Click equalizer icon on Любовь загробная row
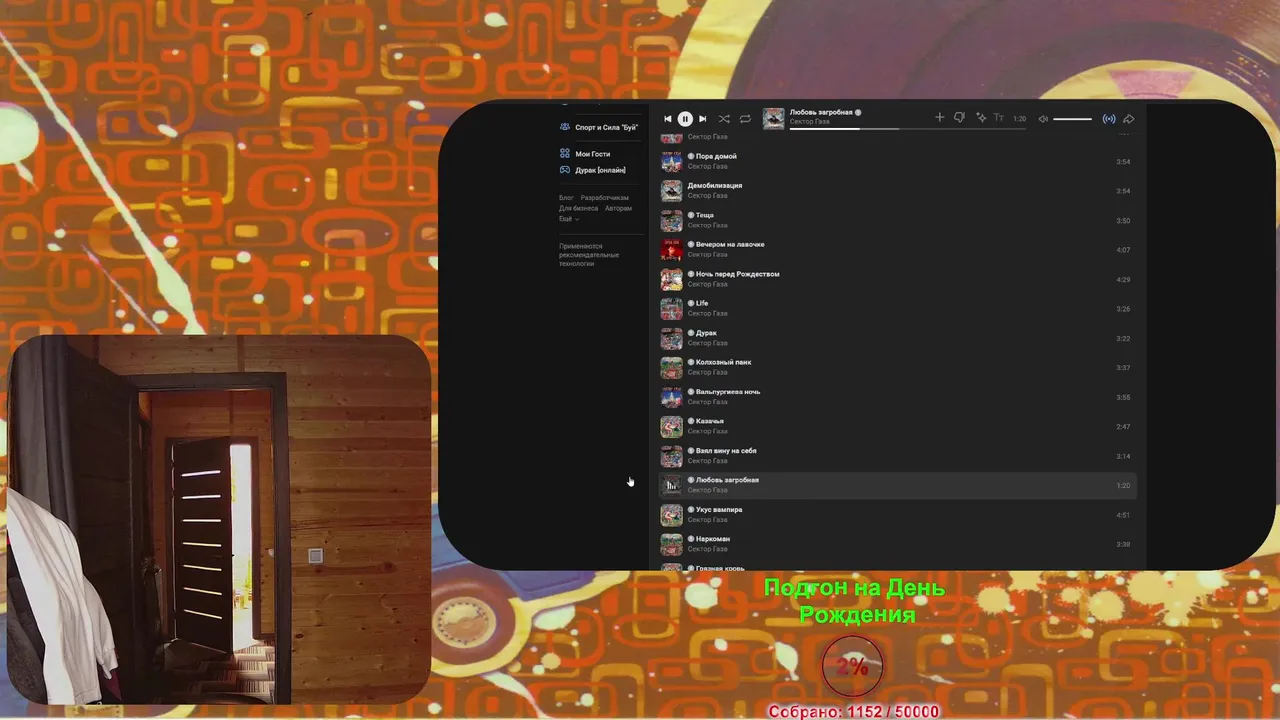Screen dimensions: 1280x720 672,485
